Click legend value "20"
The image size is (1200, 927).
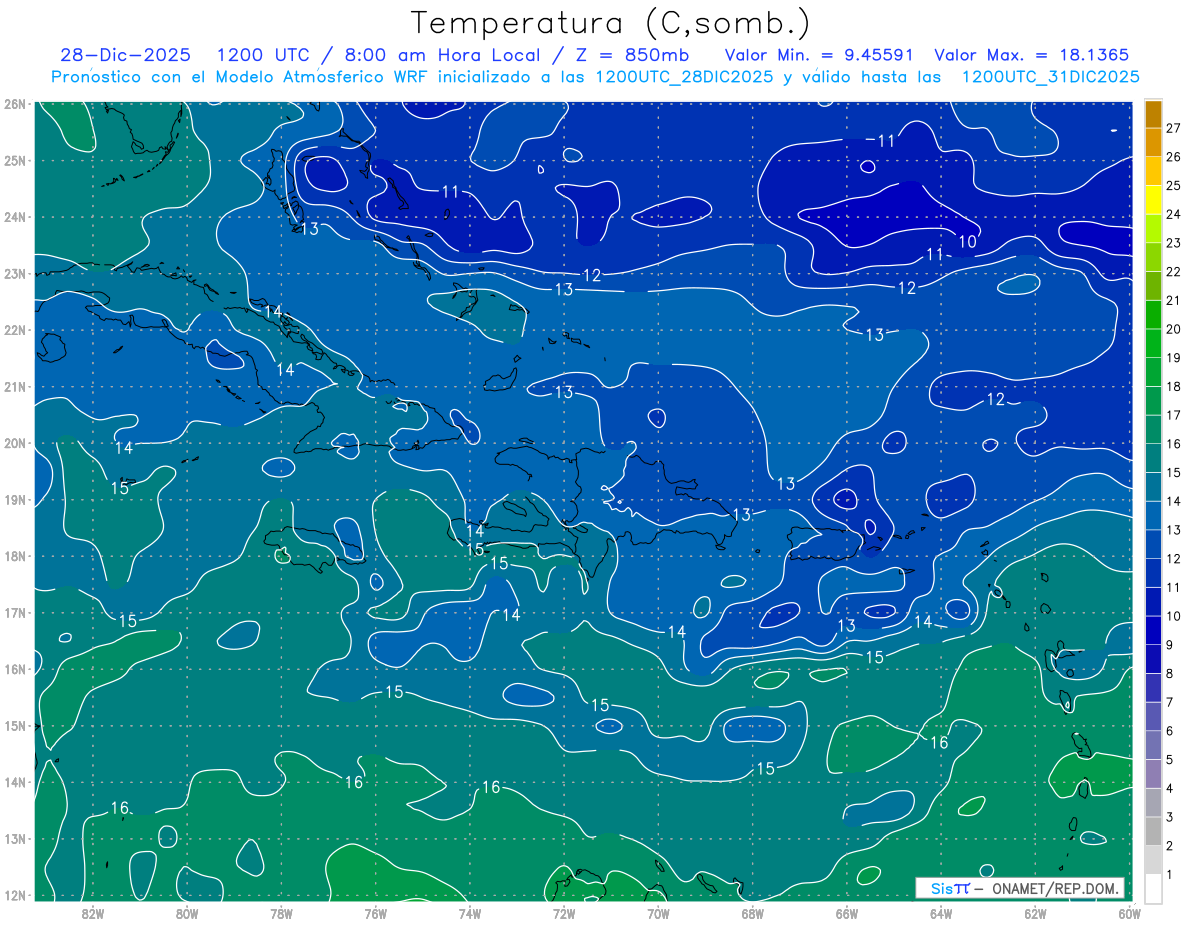coord(1173,329)
